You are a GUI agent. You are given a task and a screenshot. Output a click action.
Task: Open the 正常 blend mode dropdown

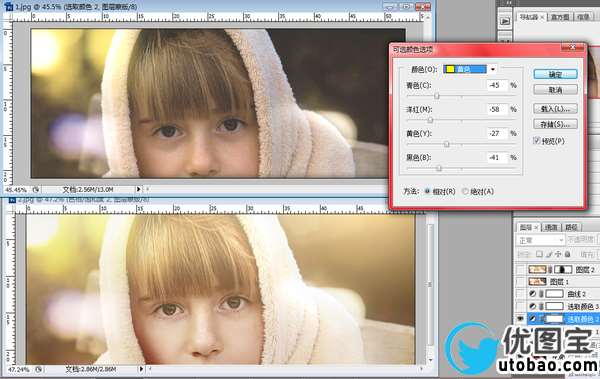tap(540, 240)
